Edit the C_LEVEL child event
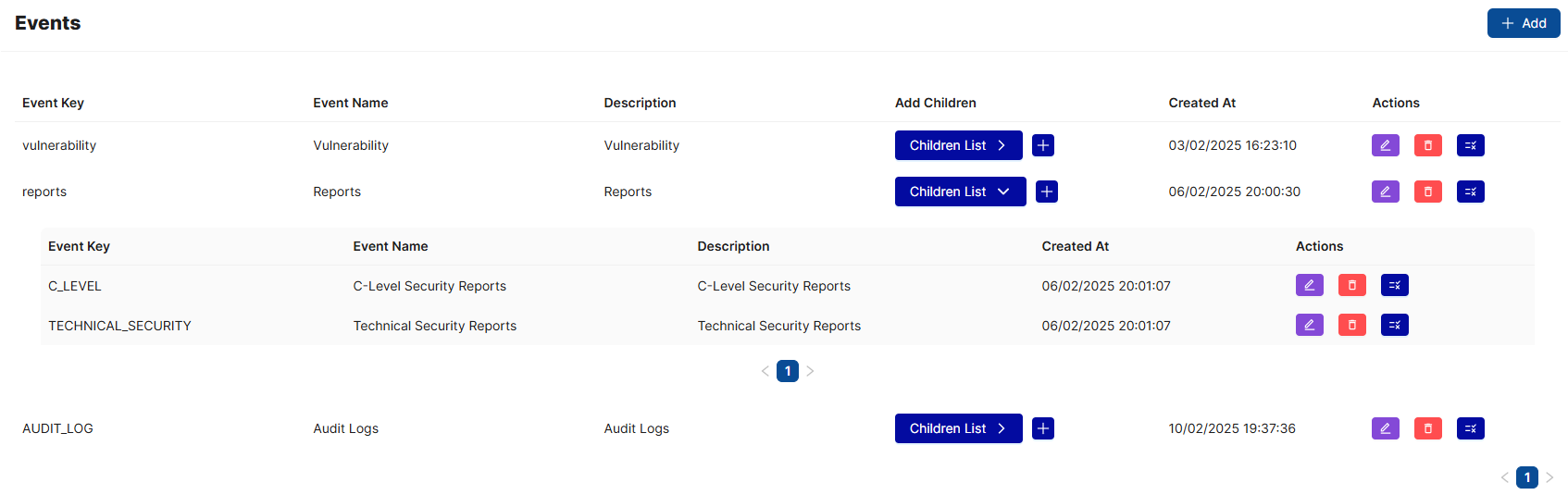The image size is (1568, 495). coord(1309,285)
